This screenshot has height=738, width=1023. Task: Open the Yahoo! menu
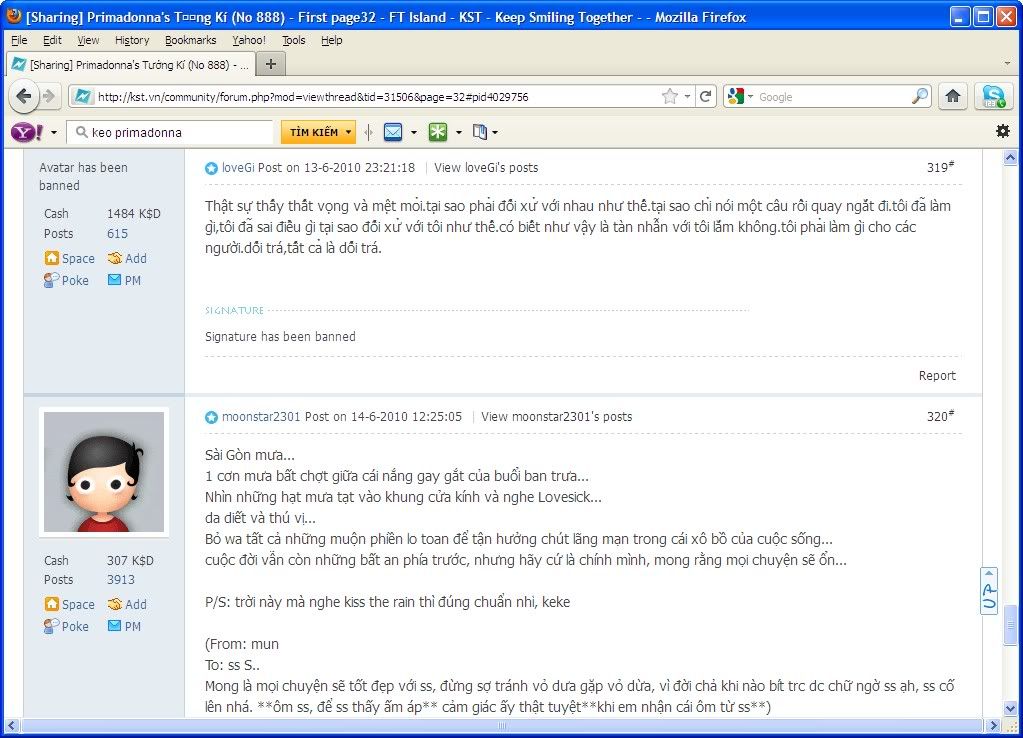coord(249,40)
